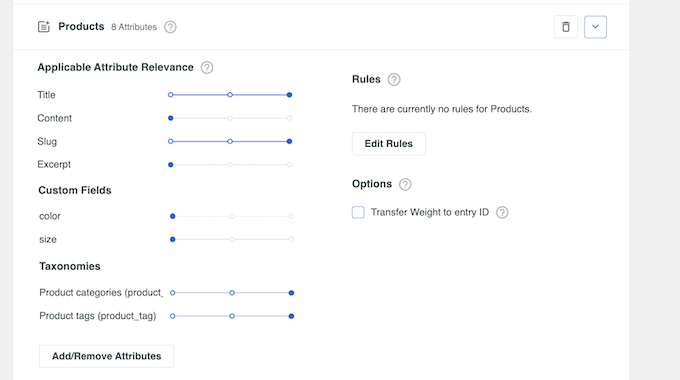The image size is (680, 380).
Task: Open the Rules help icon
Action: click(394, 79)
